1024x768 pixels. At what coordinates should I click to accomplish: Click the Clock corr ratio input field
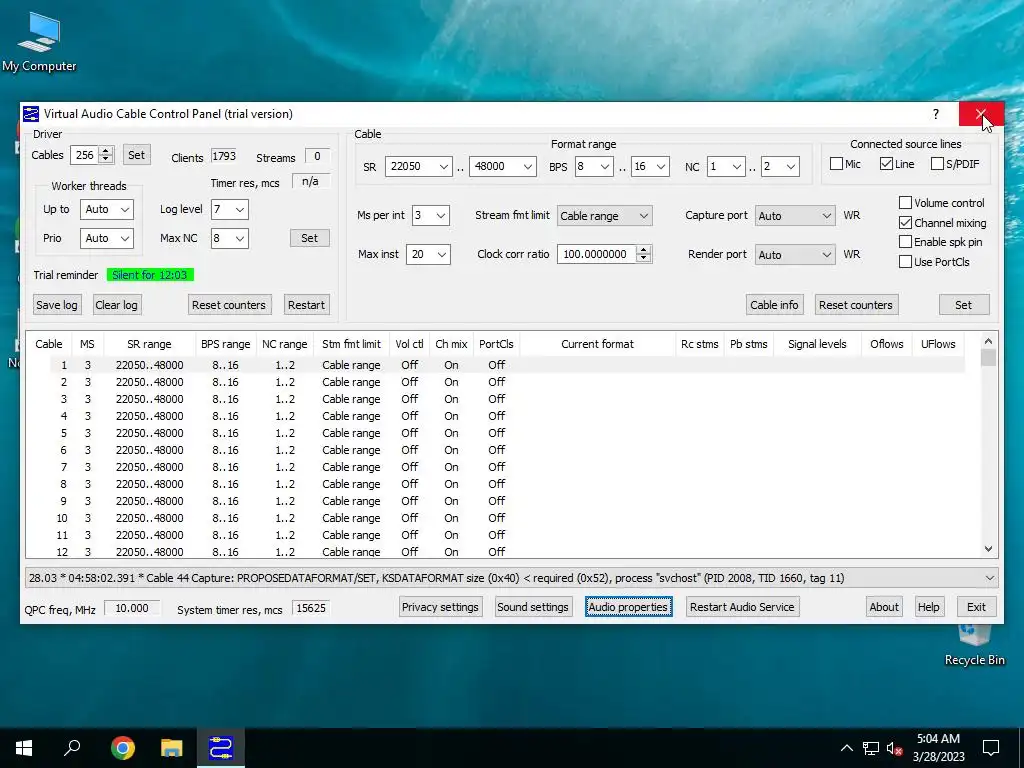pos(596,254)
